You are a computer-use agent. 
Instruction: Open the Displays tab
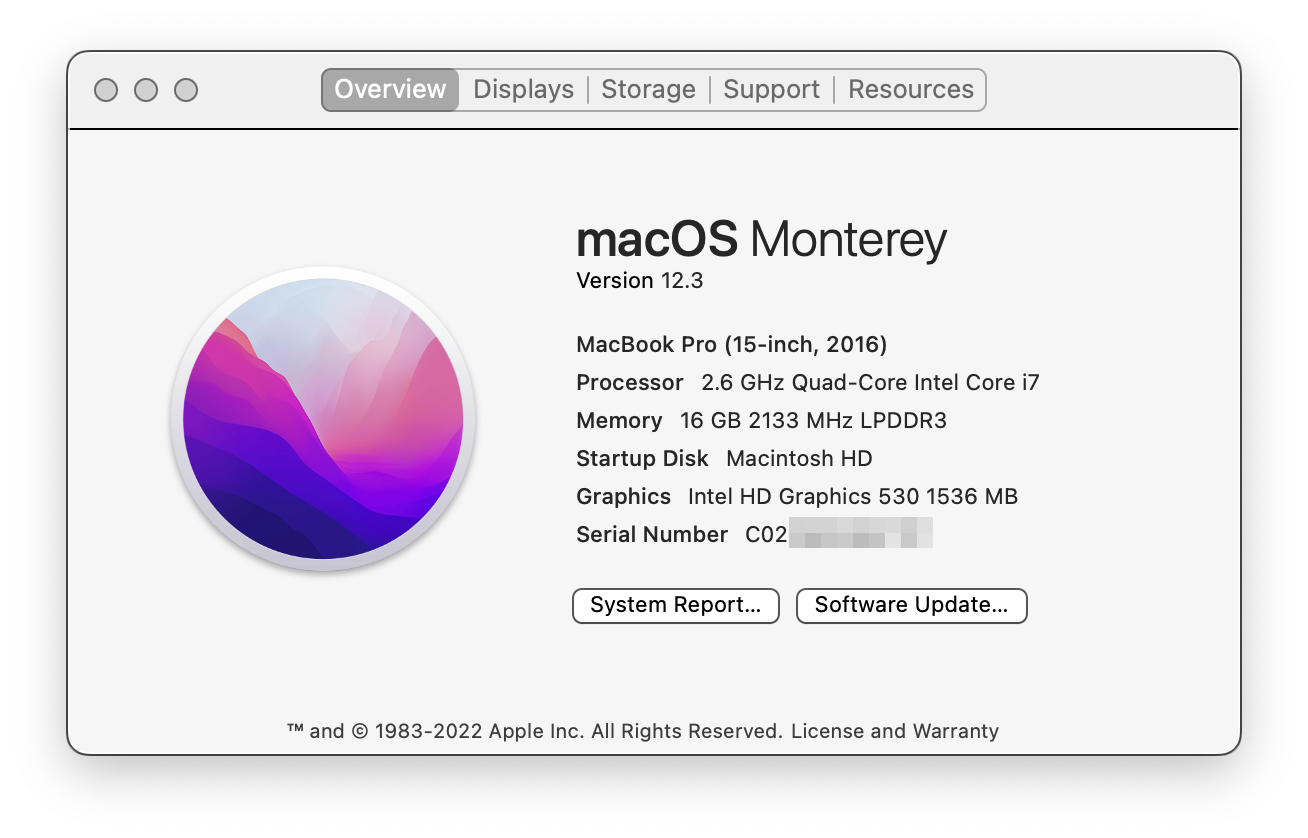click(523, 89)
